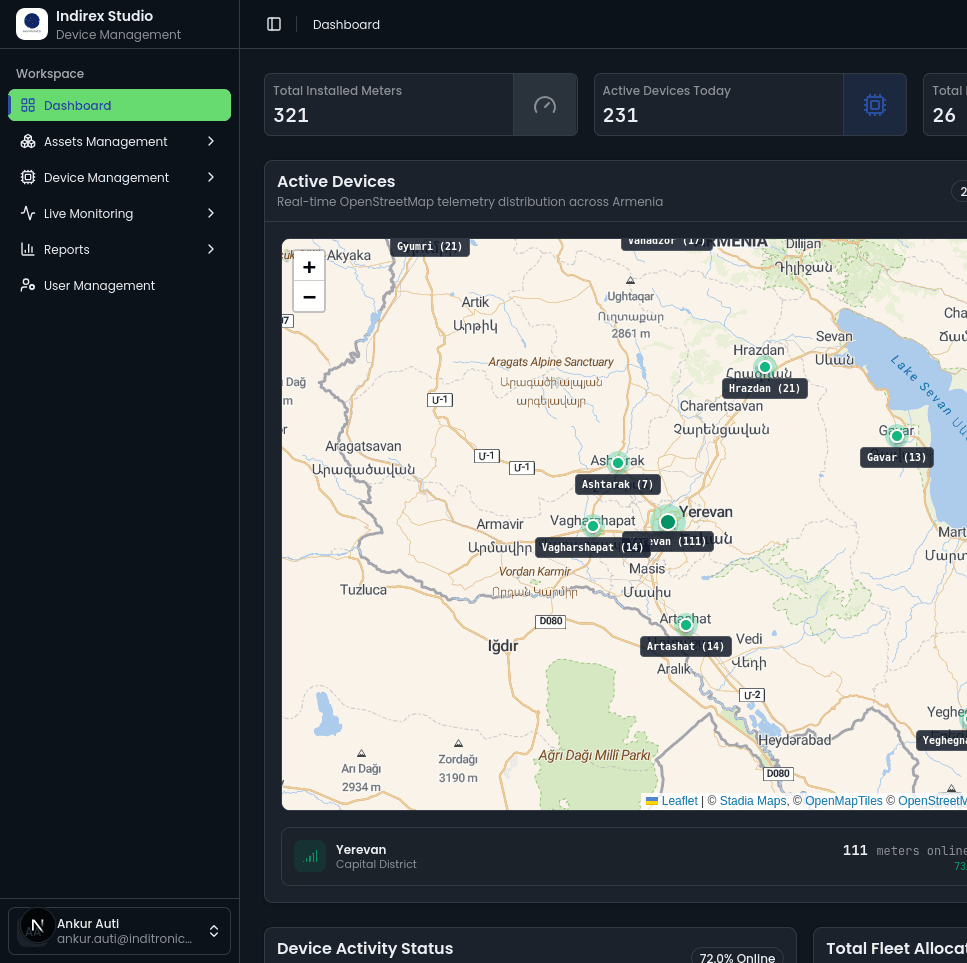Expand the Device Management chevron

tap(211, 178)
